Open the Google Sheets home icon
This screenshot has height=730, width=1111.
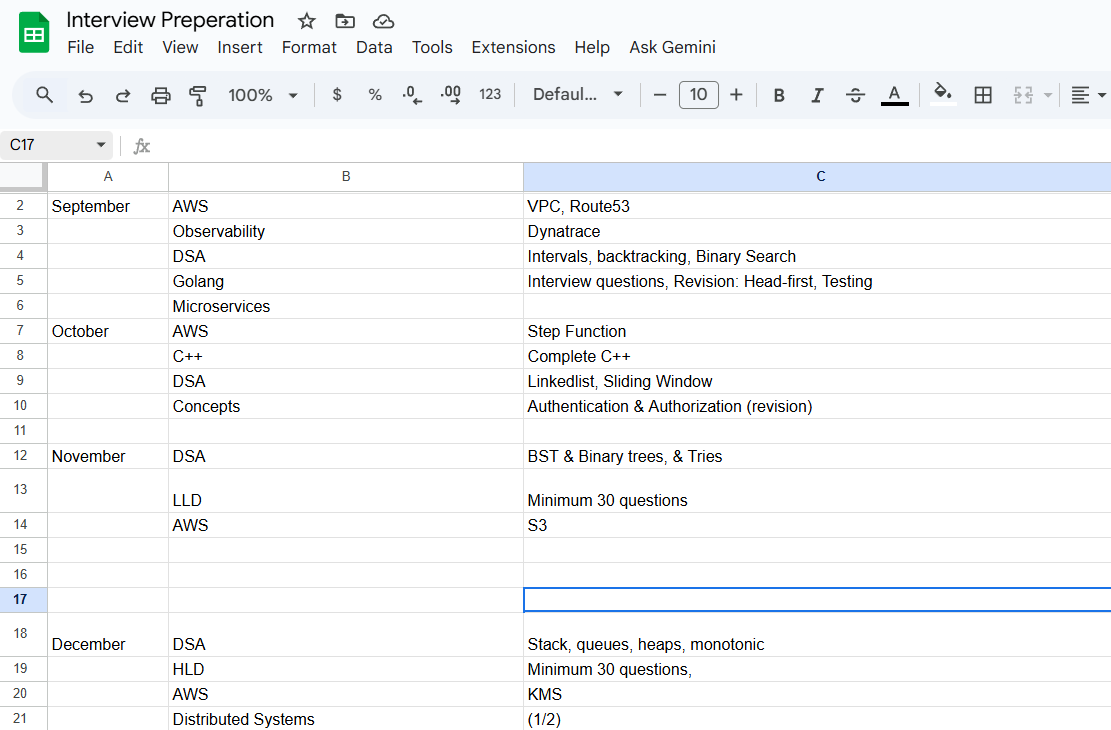[x=33, y=33]
